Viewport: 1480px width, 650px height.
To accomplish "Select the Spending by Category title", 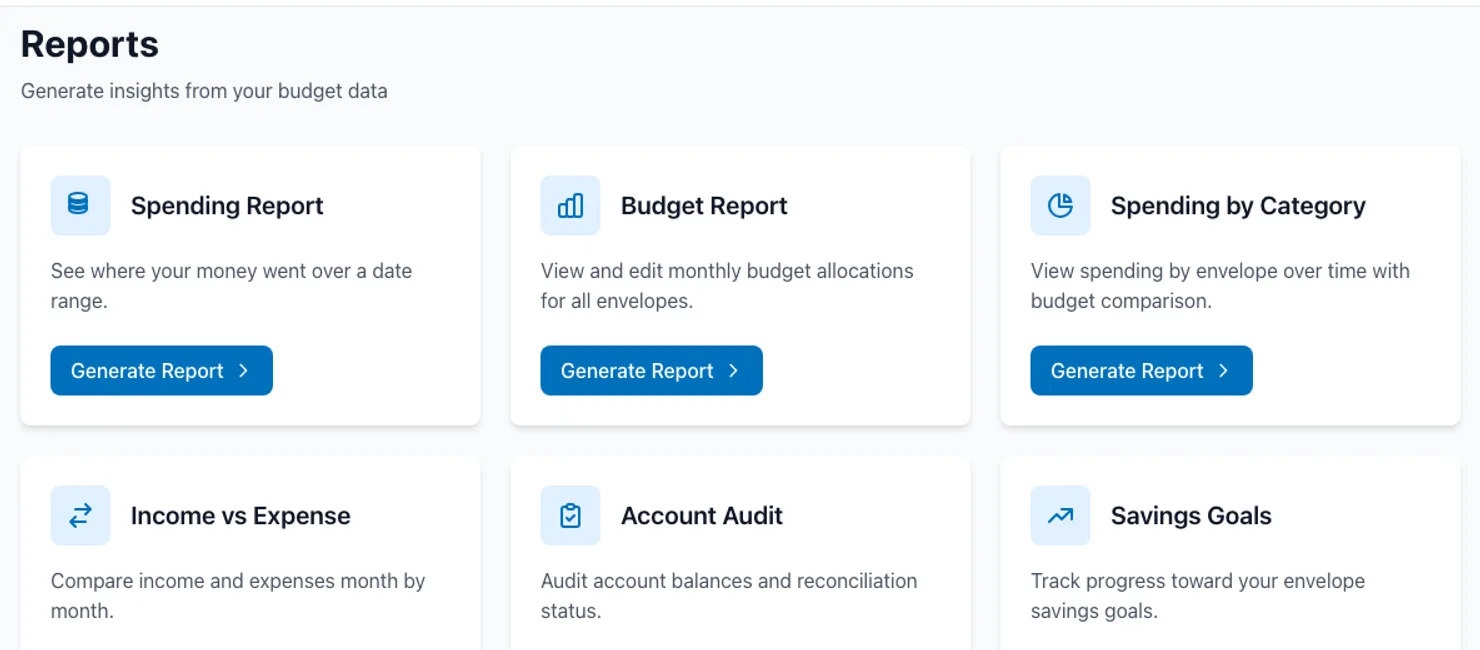I will pyautogui.click(x=1238, y=205).
